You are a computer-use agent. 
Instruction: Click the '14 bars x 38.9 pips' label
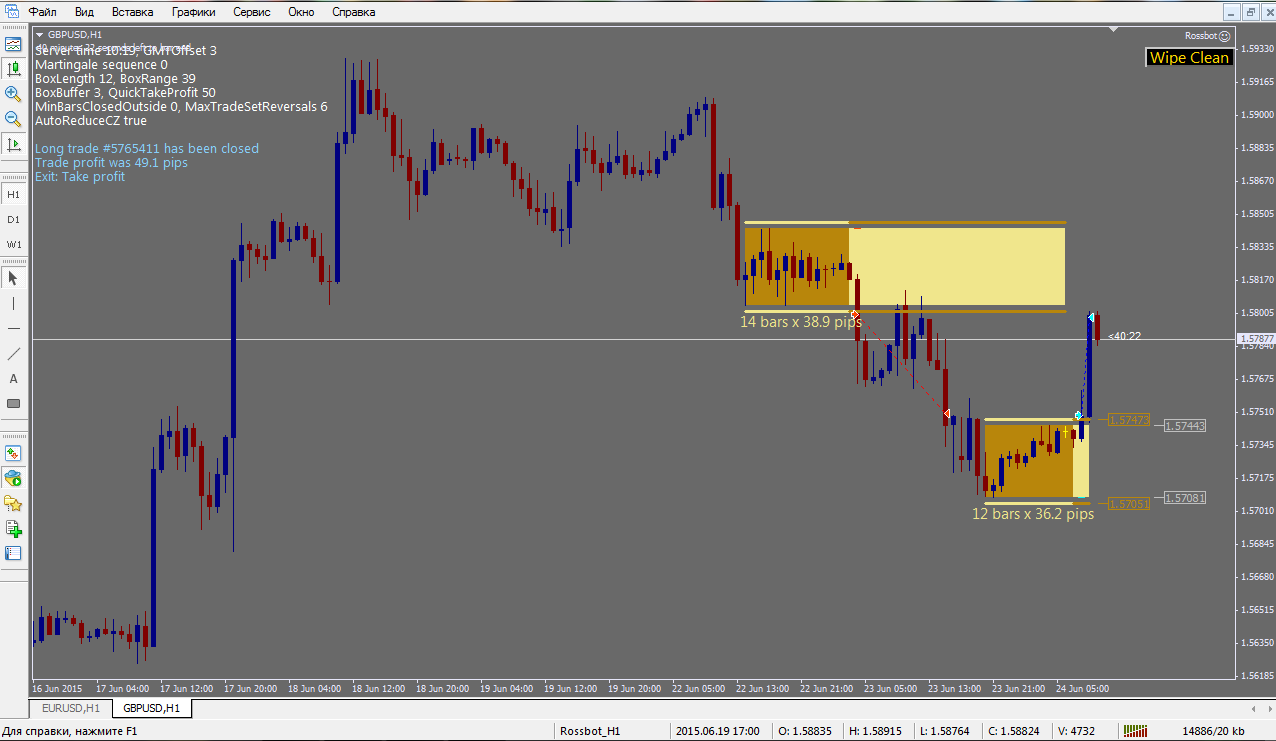(801, 322)
